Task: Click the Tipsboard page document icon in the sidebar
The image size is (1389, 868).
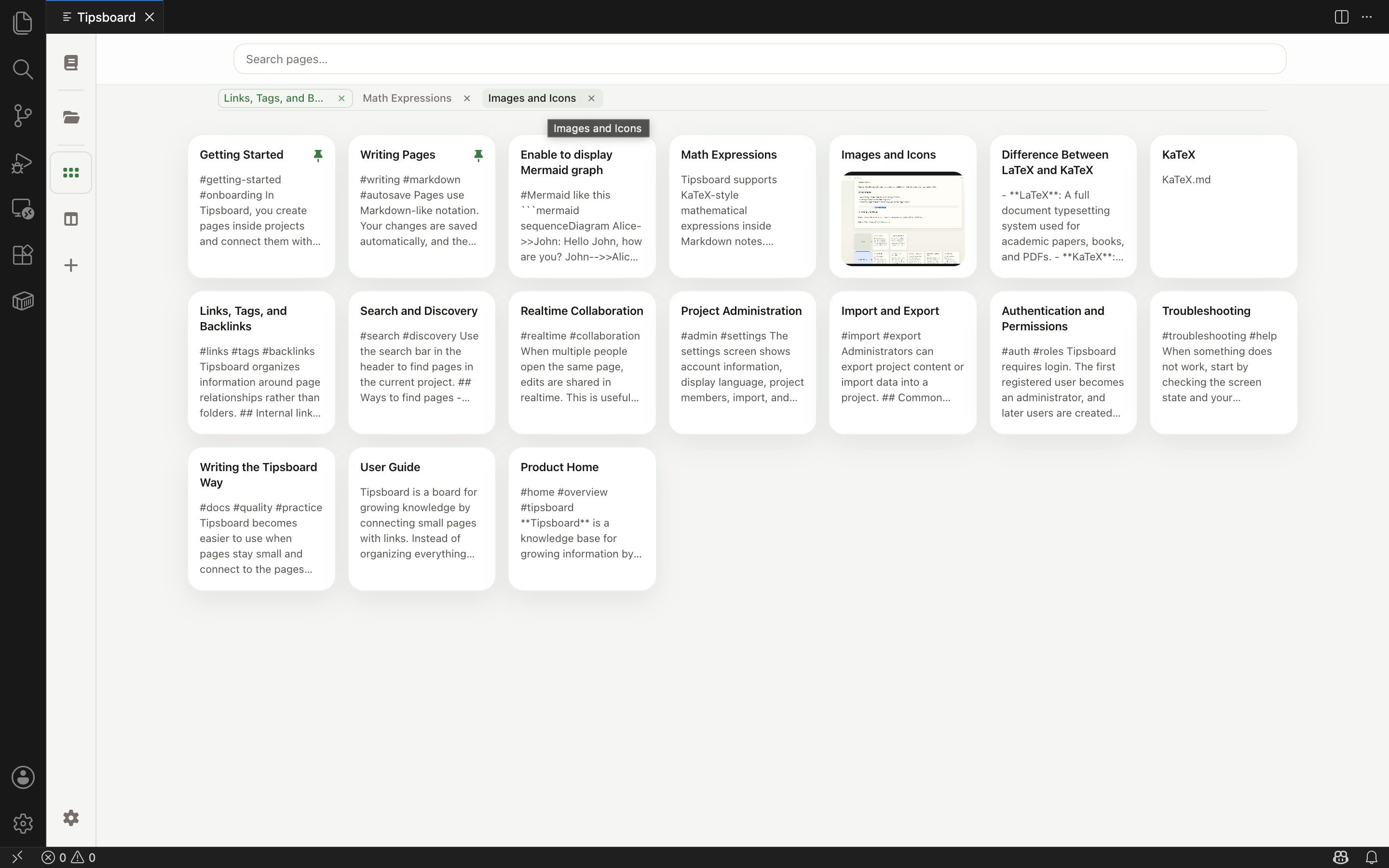Action: [x=71, y=63]
